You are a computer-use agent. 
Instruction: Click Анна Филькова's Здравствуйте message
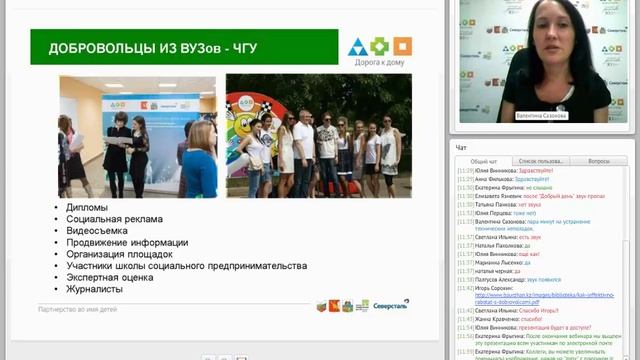[503, 179]
